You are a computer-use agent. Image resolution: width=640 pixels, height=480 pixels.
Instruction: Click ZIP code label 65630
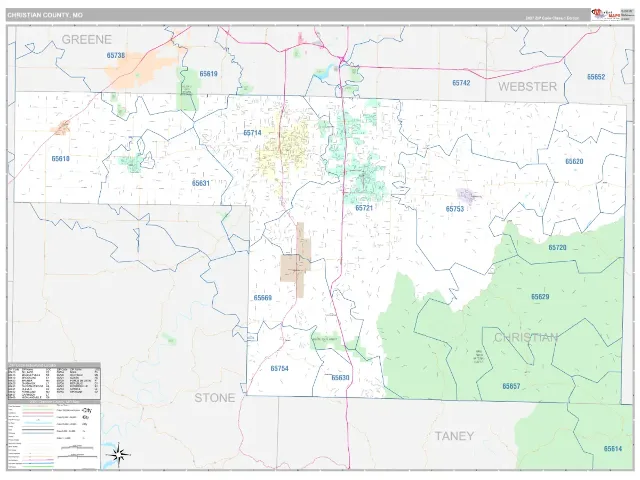pyautogui.click(x=340, y=378)
